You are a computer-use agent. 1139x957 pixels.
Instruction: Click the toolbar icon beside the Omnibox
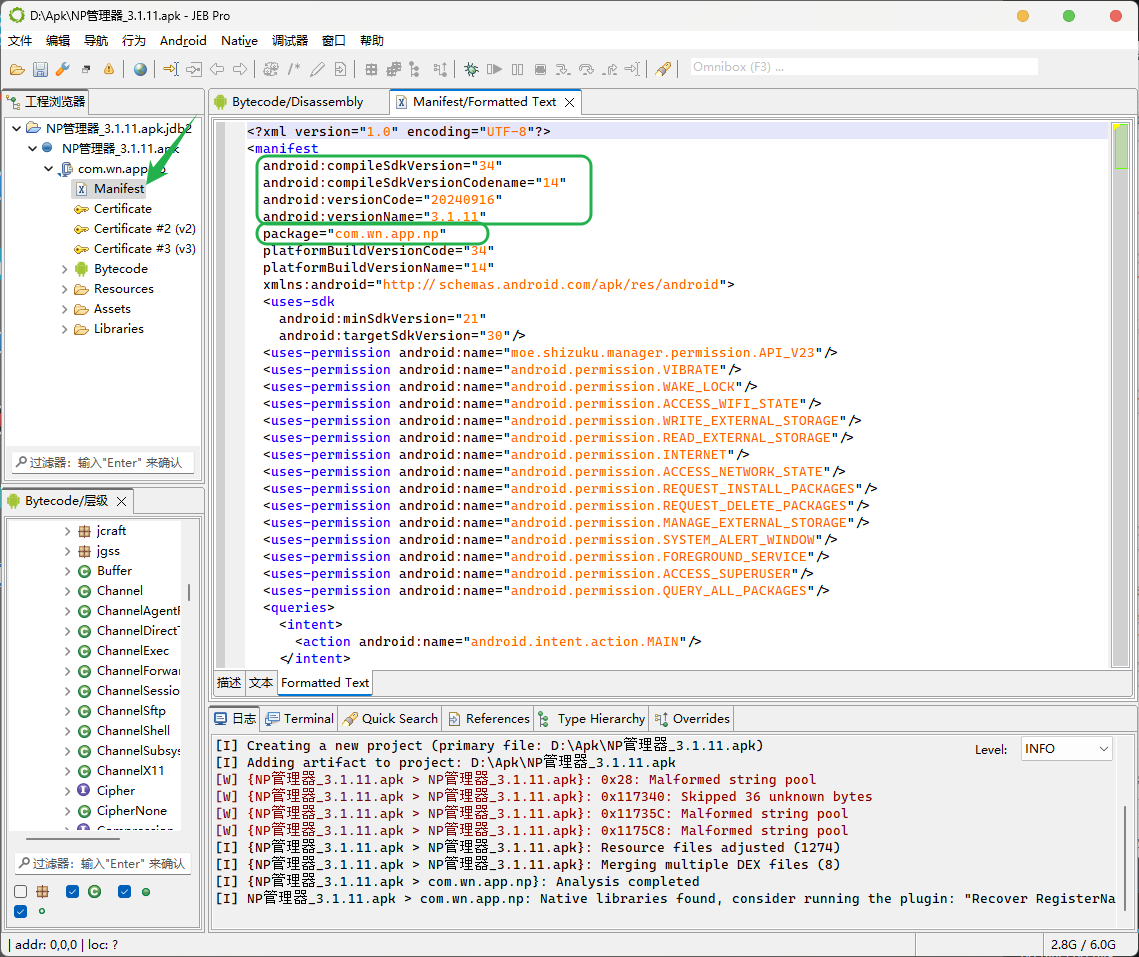(x=662, y=69)
